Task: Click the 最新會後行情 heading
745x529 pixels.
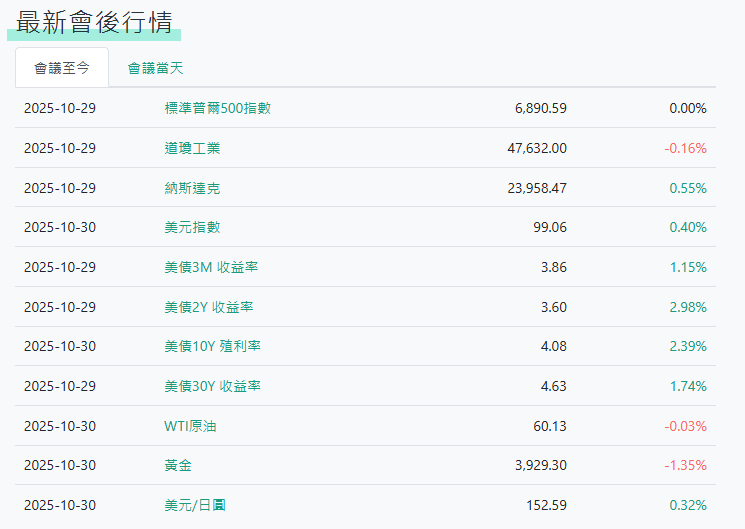Action: [x=94, y=22]
